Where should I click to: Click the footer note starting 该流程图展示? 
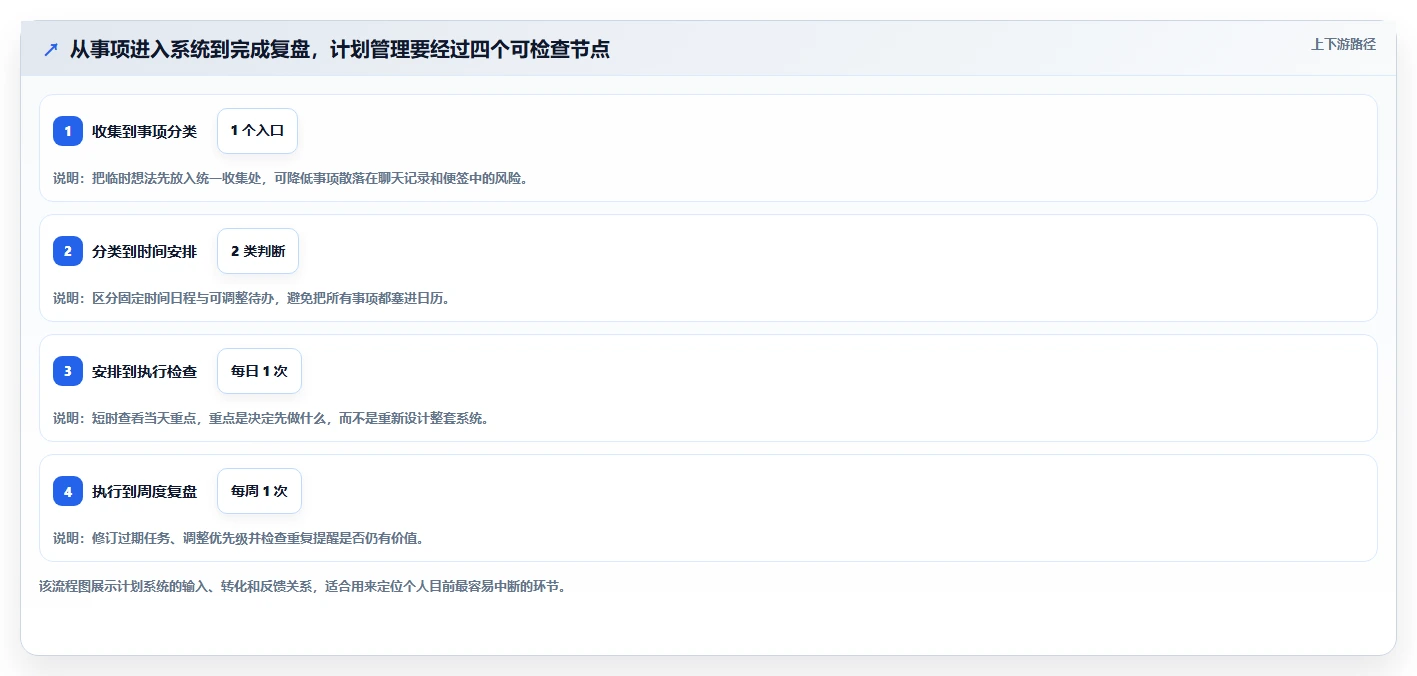tap(303, 586)
